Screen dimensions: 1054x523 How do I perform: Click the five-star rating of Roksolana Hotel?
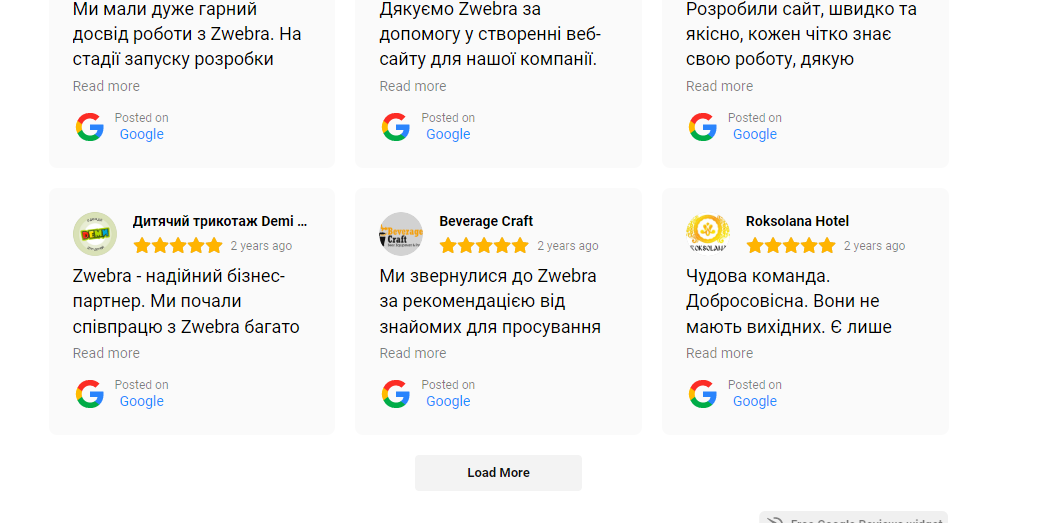(x=790, y=246)
